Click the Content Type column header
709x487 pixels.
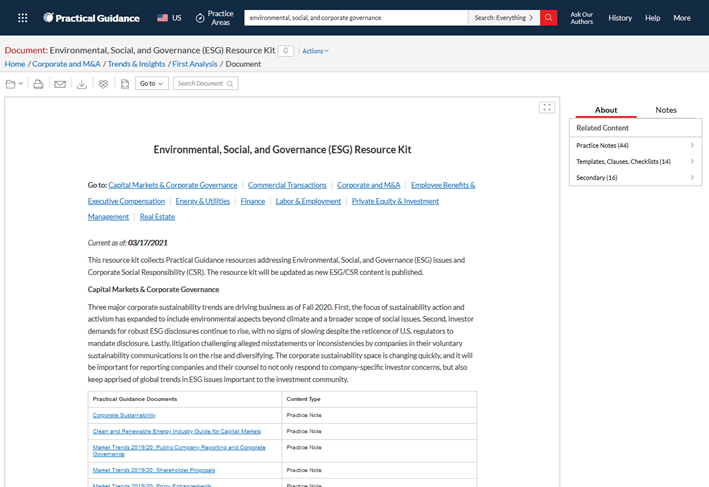[303, 399]
